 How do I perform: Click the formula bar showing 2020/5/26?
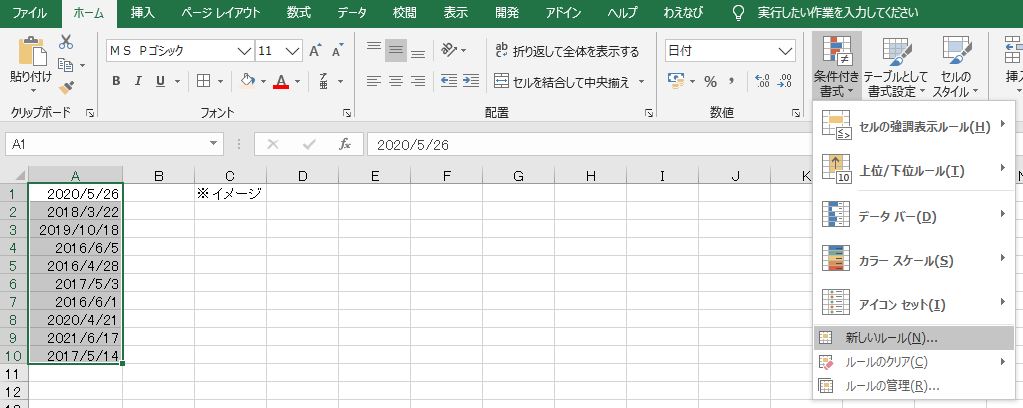[587, 145]
